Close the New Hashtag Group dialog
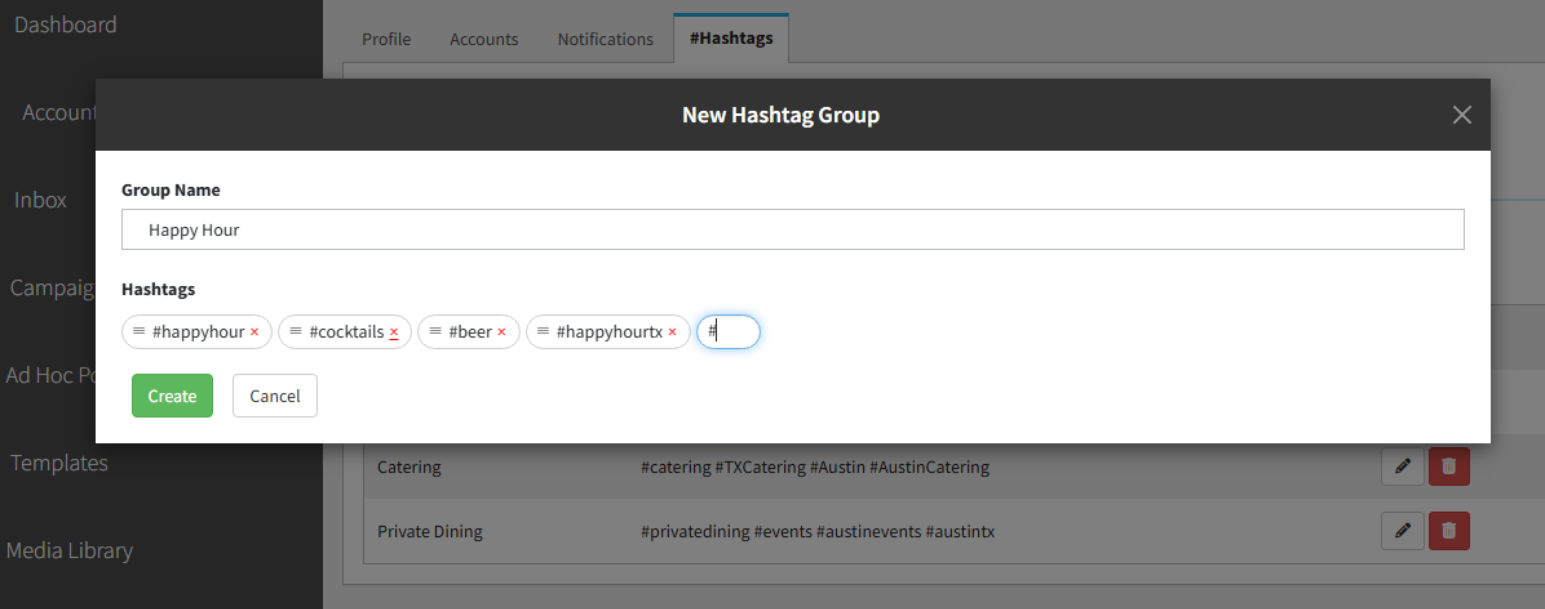The width and height of the screenshot is (1545, 609). pos(1462,115)
